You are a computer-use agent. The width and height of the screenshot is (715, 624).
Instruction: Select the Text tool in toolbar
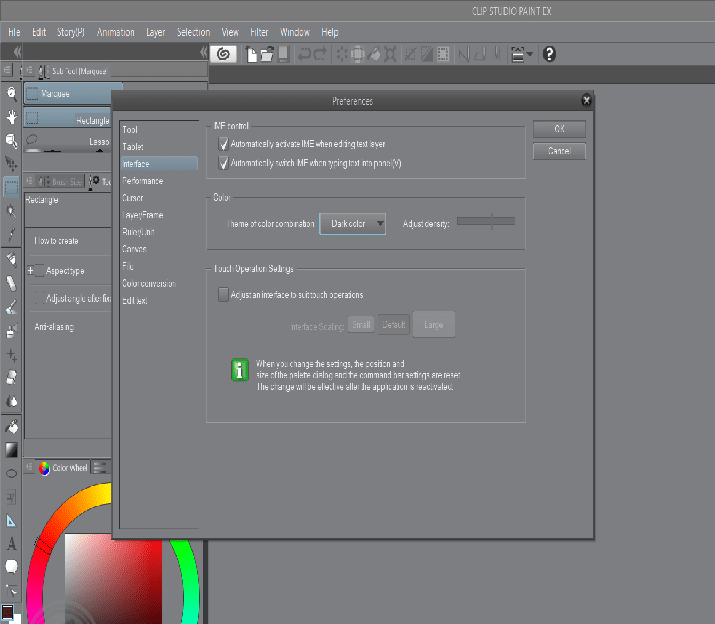(x=11, y=544)
